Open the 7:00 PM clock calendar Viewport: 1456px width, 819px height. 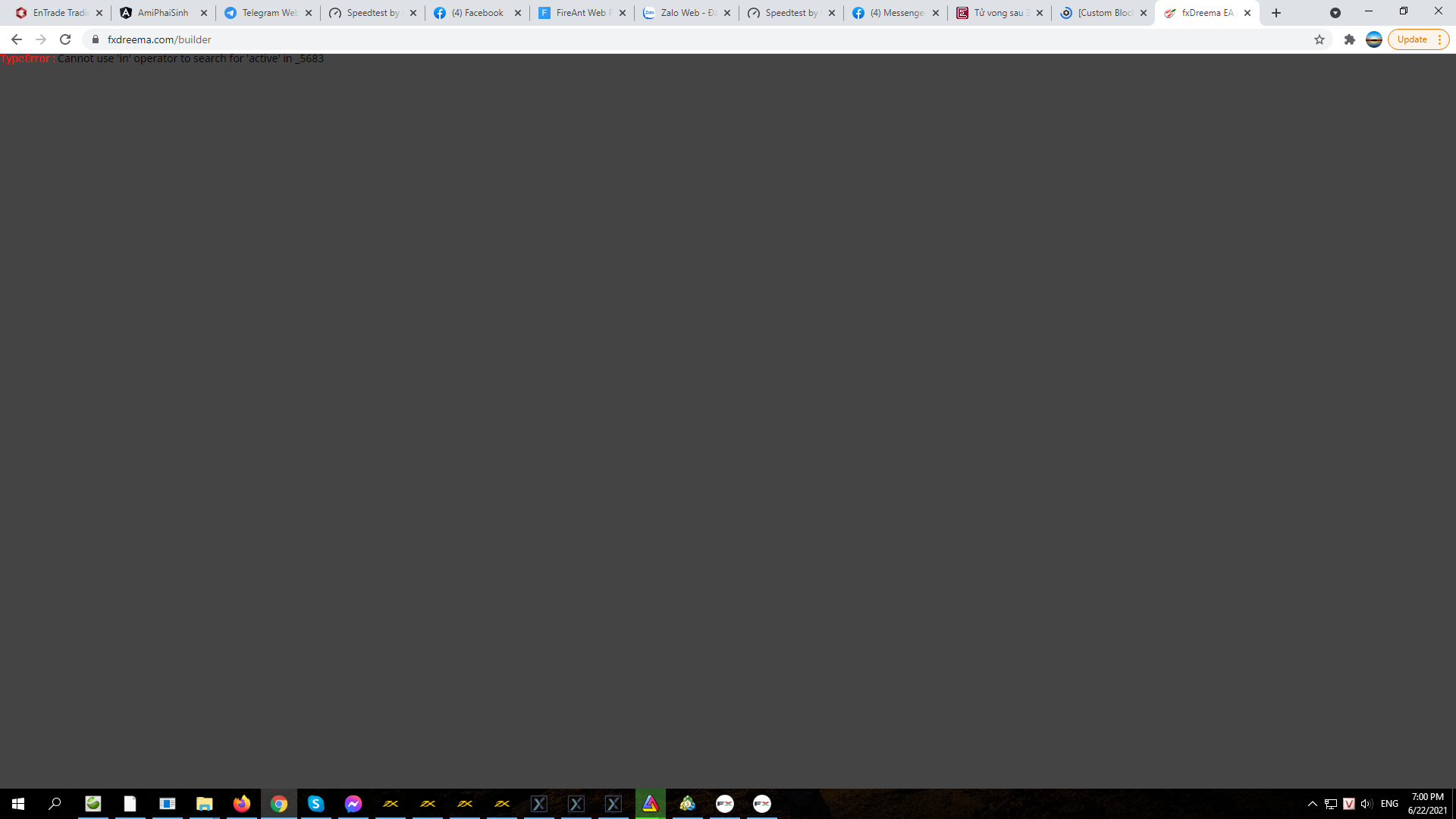coord(1427,804)
